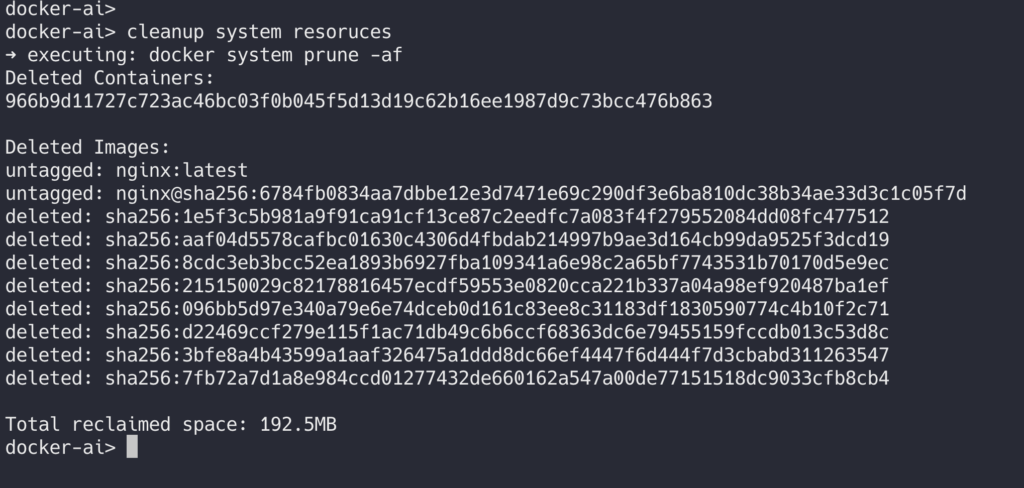Click the deleted sha256:7fb72a7d hash
1024x488 pixels.
click(497, 378)
